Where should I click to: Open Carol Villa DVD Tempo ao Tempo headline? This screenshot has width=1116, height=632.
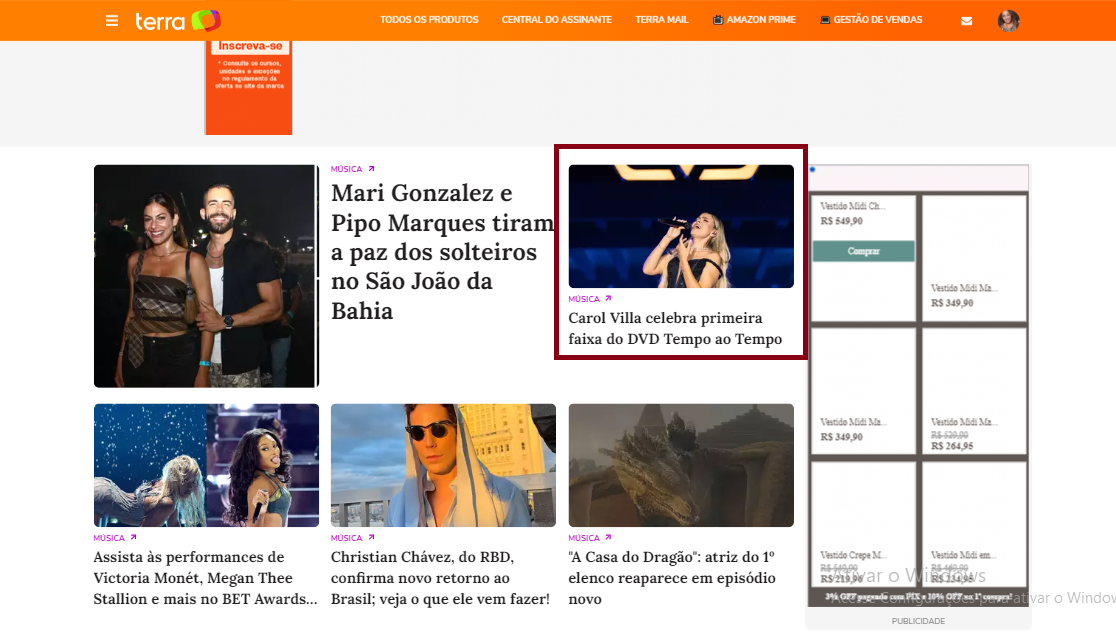click(675, 328)
